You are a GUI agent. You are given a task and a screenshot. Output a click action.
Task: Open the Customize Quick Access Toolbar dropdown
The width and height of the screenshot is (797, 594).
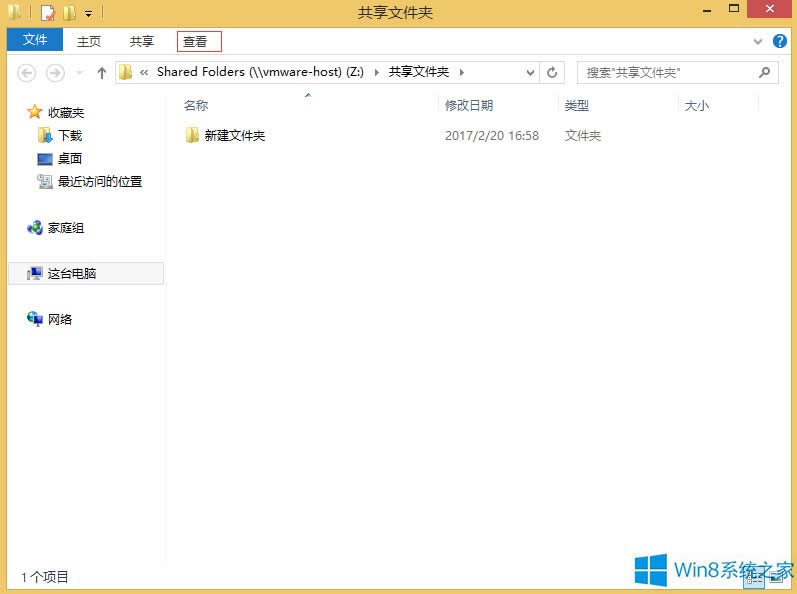tap(88, 14)
